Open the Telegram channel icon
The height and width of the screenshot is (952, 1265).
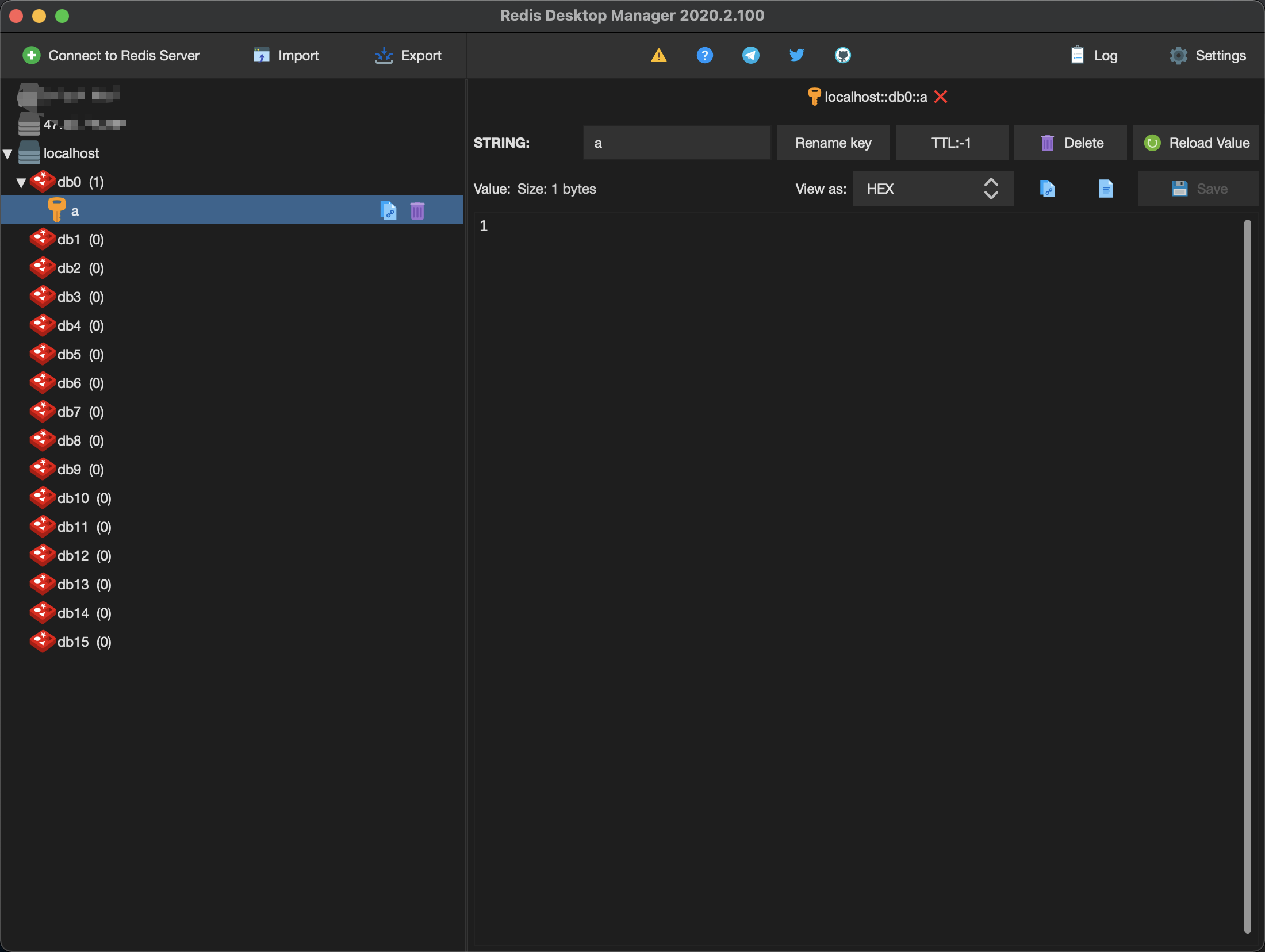(x=750, y=56)
